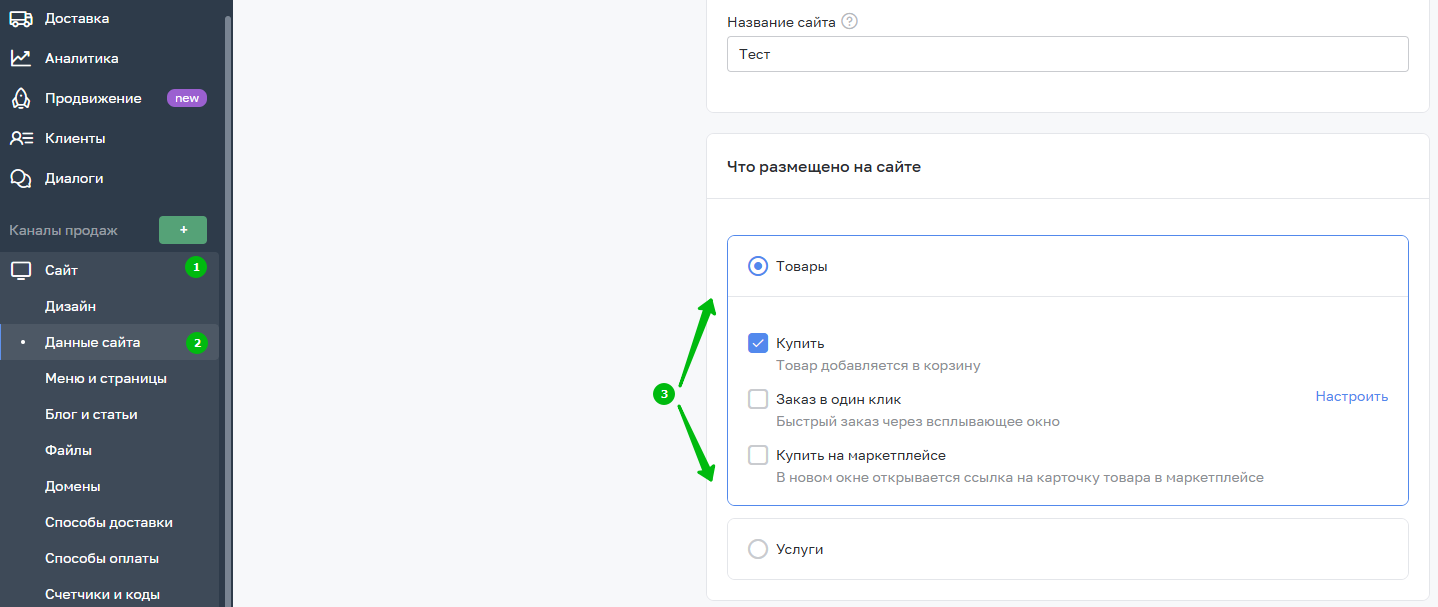The width and height of the screenshot is (1438, 607).
Task: Click help icon next to Название сайта
Action: 849,21
